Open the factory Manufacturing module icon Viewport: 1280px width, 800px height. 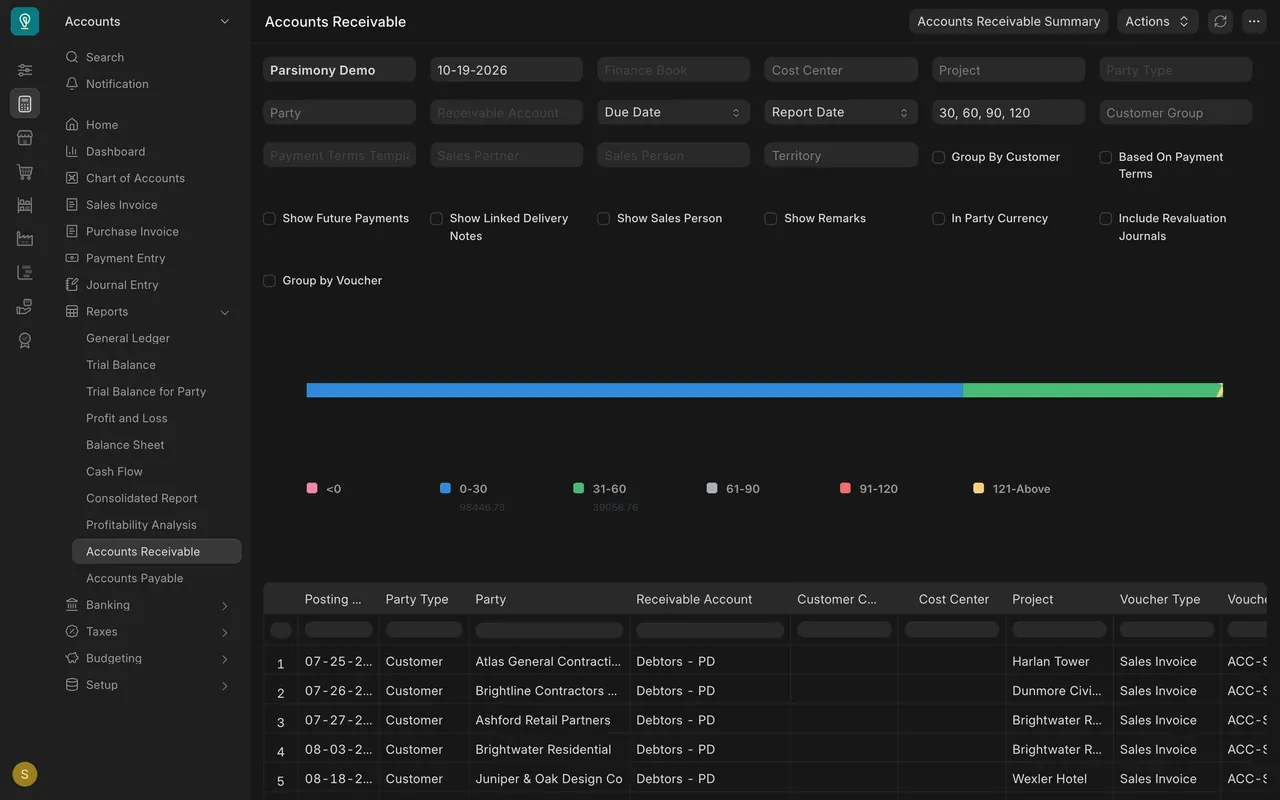coord(25,239)
